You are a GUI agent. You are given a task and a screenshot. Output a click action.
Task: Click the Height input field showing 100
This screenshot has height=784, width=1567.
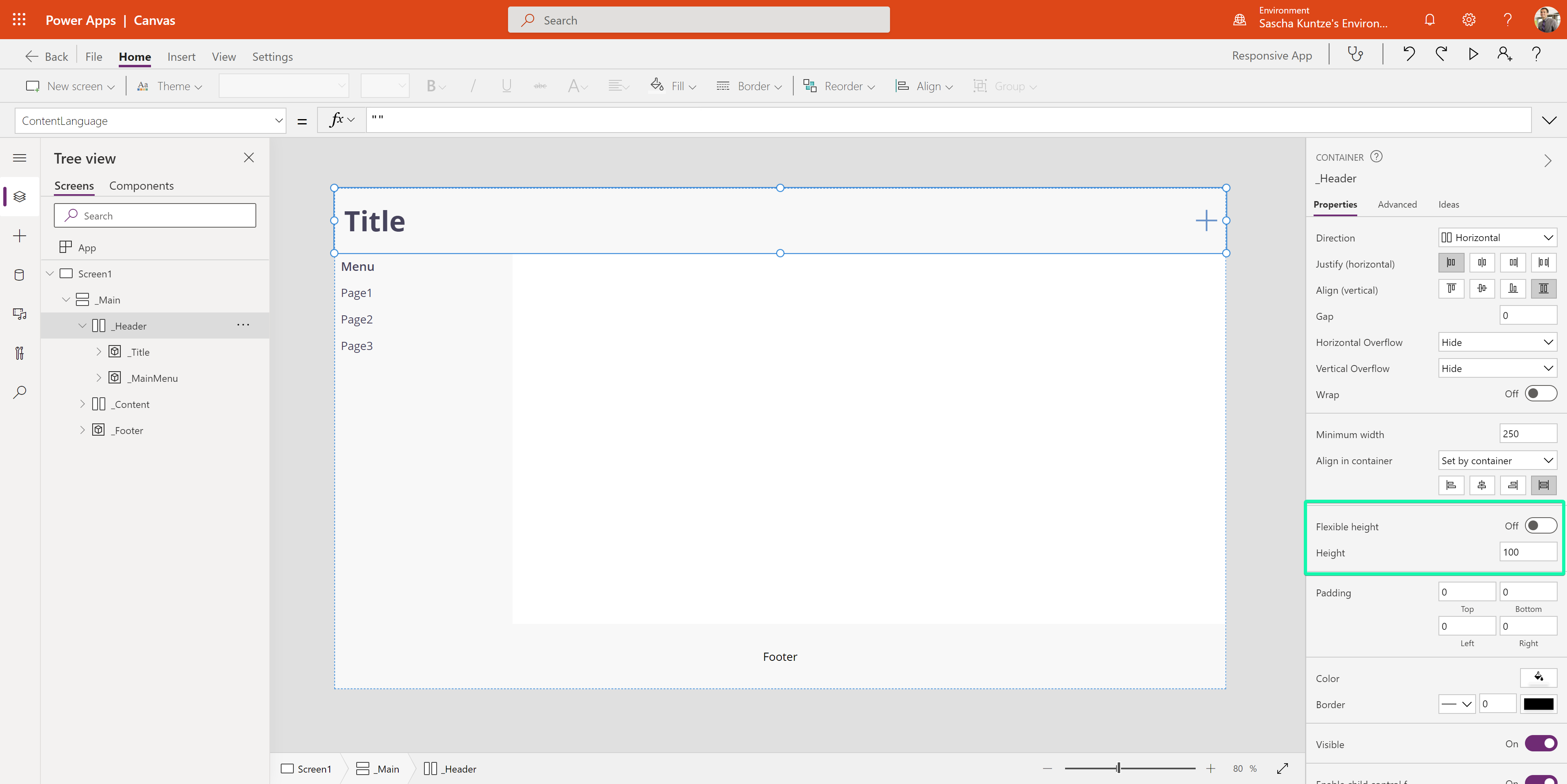1527,552
